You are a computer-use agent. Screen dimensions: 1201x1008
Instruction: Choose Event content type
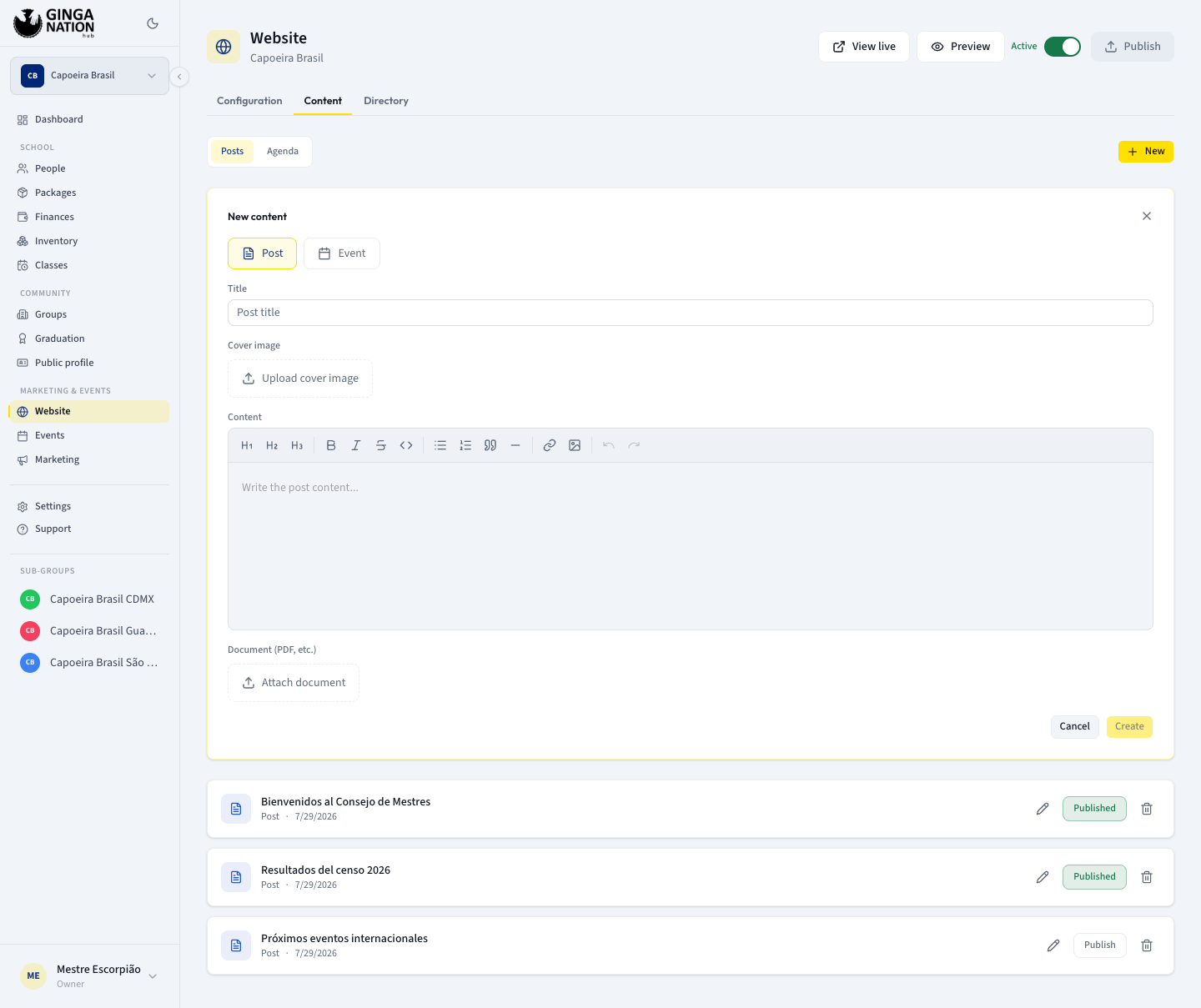click(342, 253)
